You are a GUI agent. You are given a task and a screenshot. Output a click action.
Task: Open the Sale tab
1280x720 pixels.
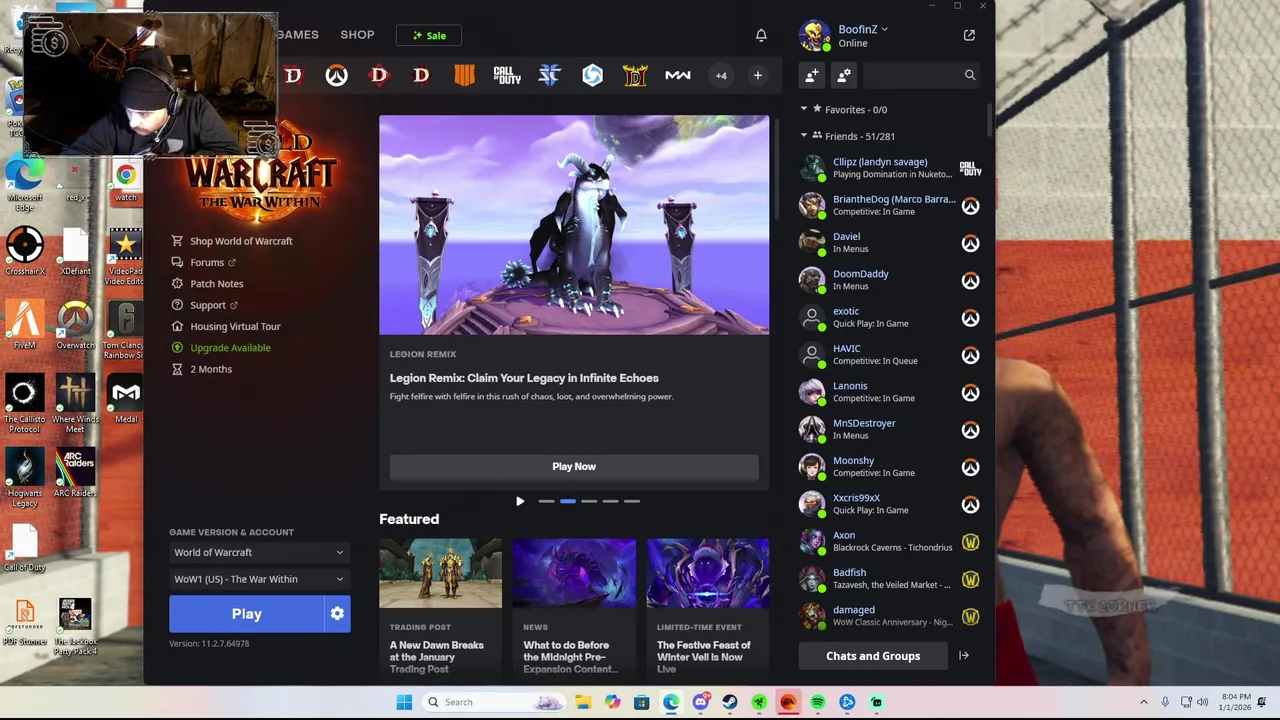[428, 35]
